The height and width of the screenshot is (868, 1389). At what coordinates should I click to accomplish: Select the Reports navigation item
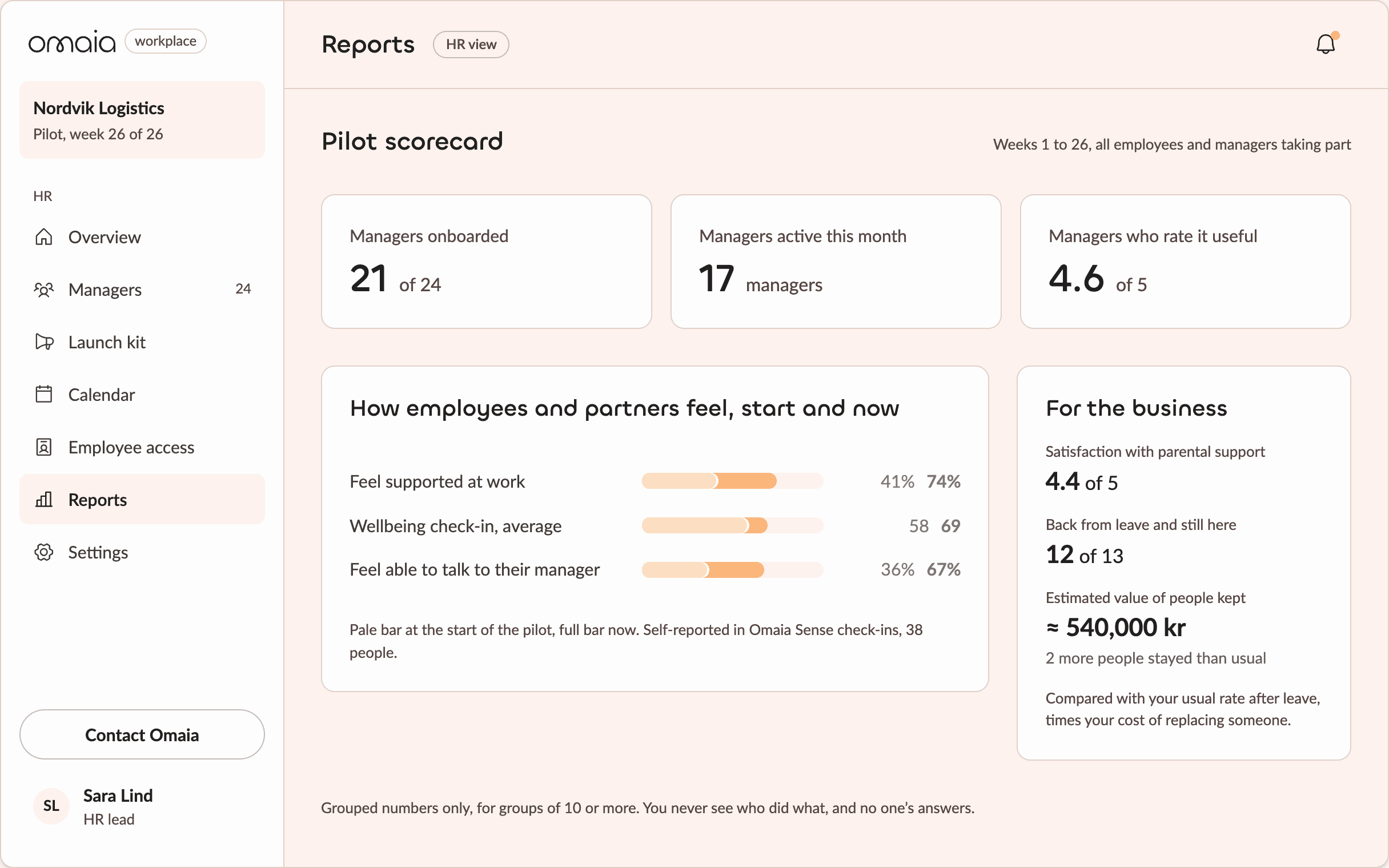coord(142,500)
